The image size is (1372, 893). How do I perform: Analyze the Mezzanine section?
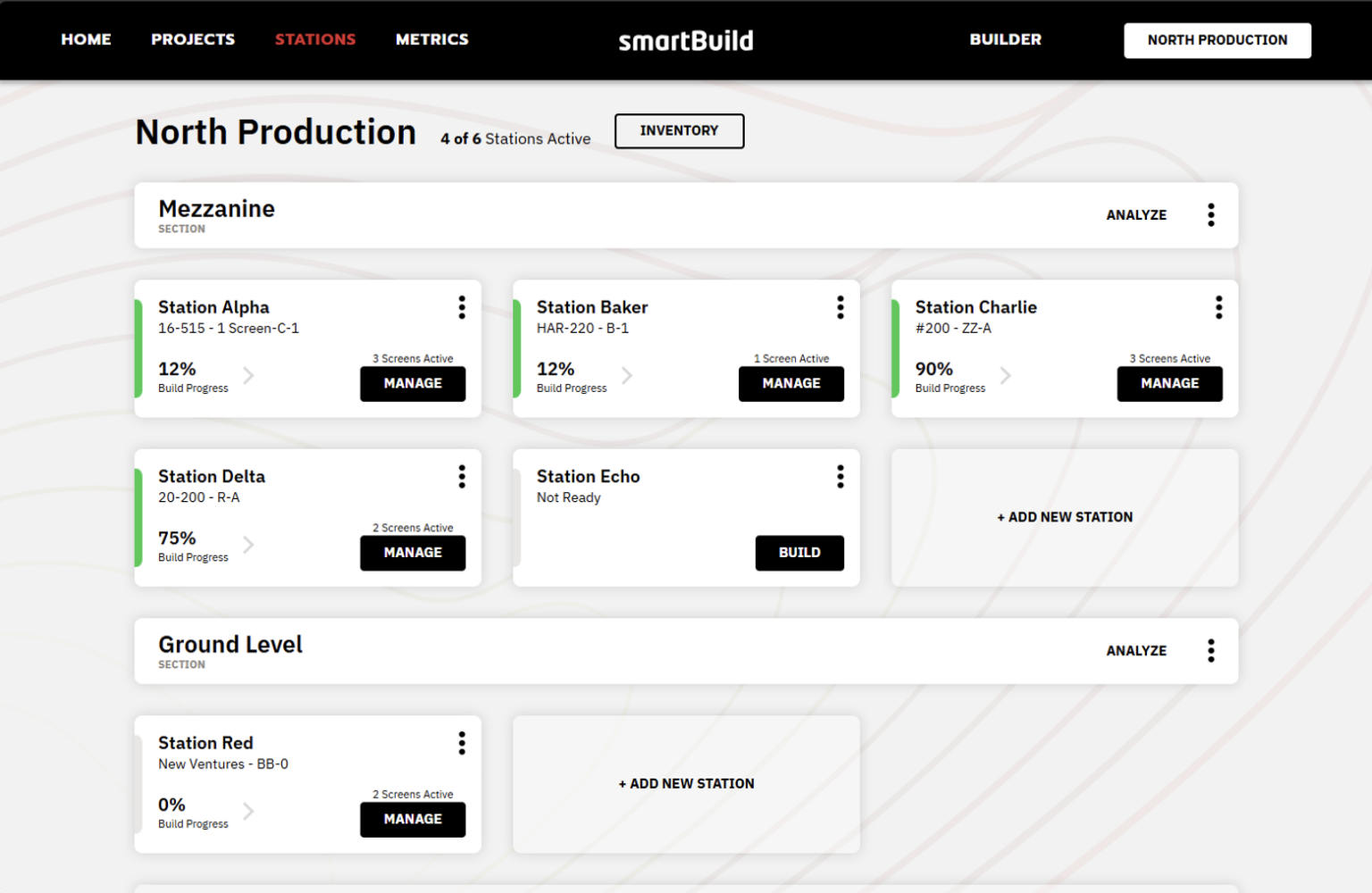[x=1136, y=215]
